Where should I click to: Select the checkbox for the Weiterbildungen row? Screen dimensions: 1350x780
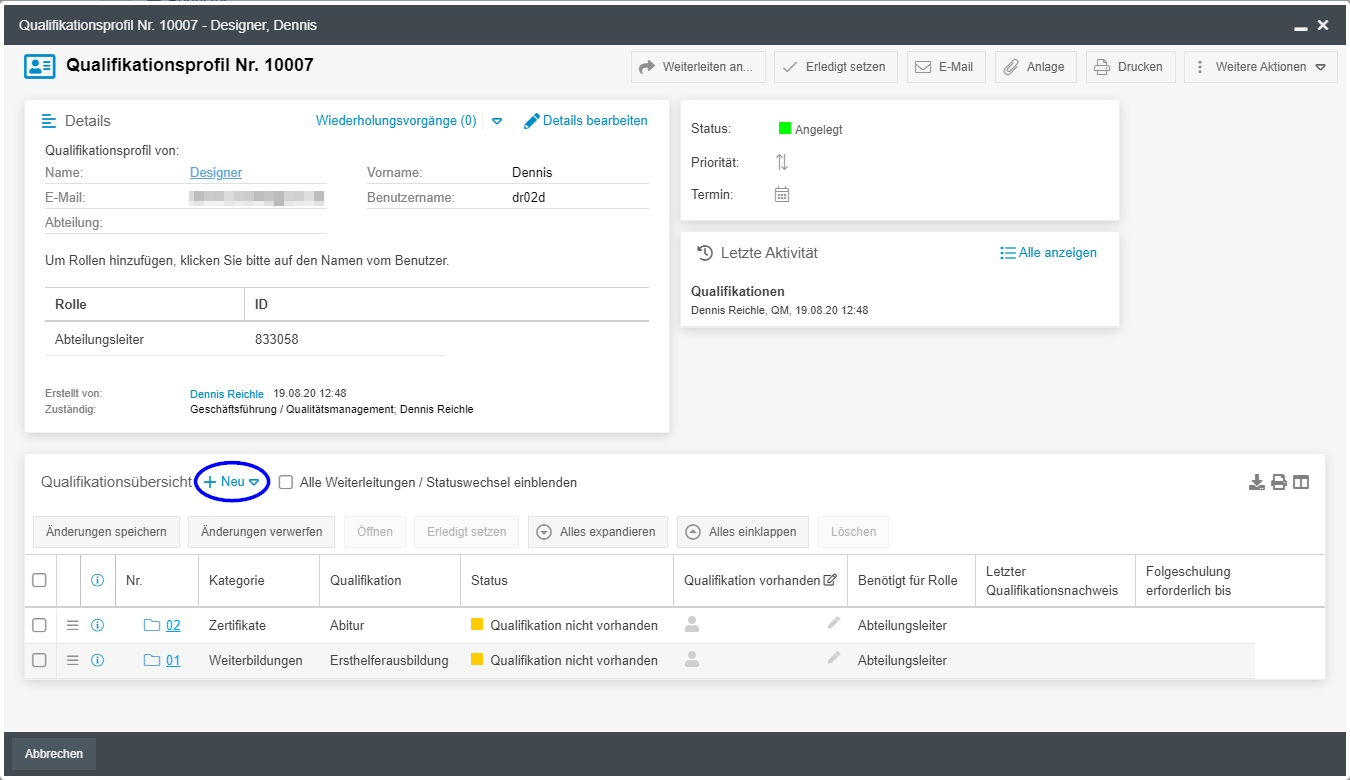[39, 661]
